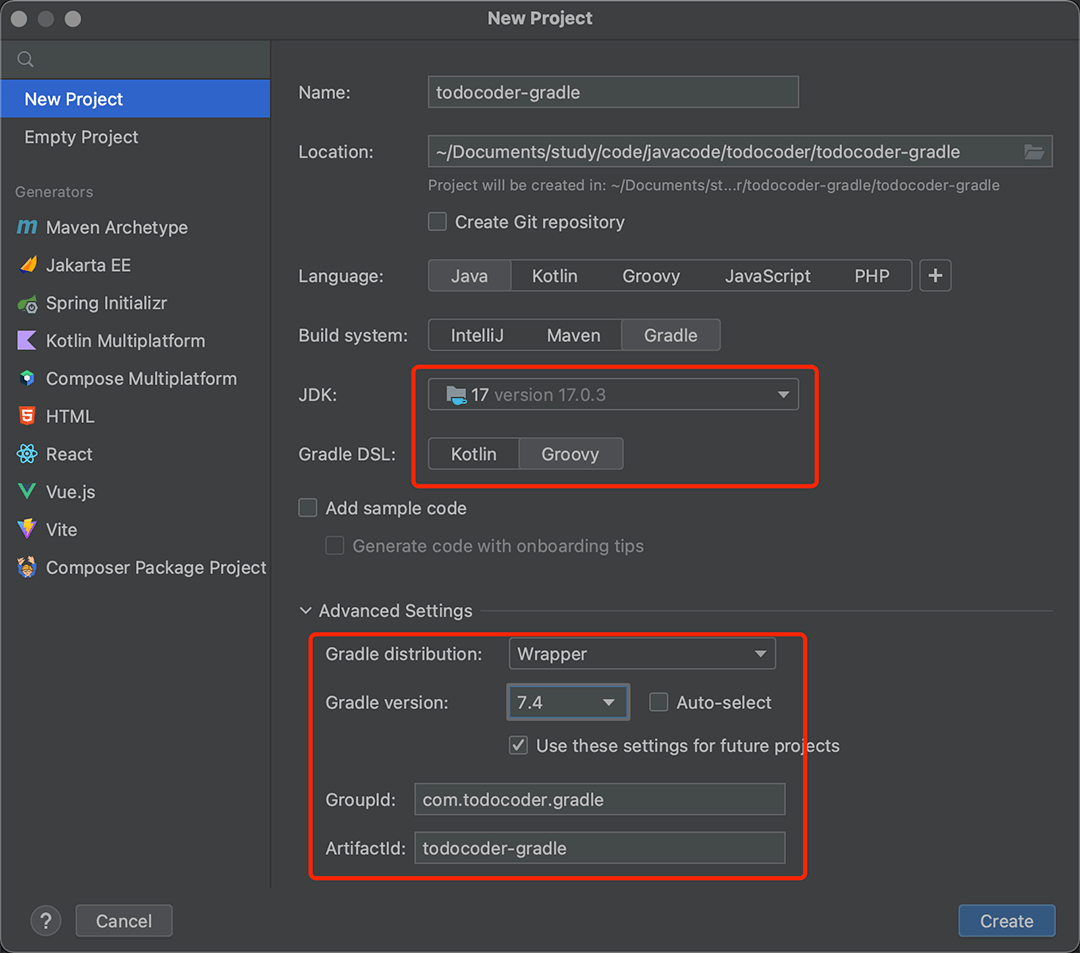Browse location with folder icon

(1034, 151)
